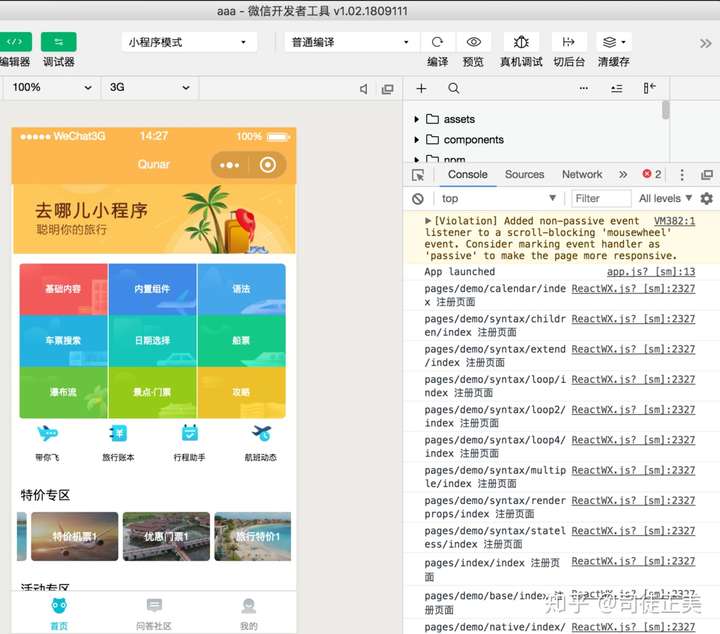
Task: Tap the 航班动态 flight status icon
Action: coord(261,433)
